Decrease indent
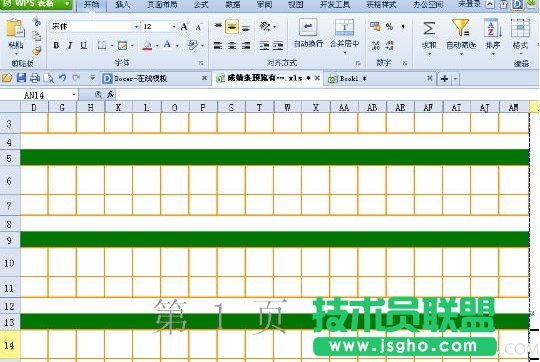 (x=264, y=45)
